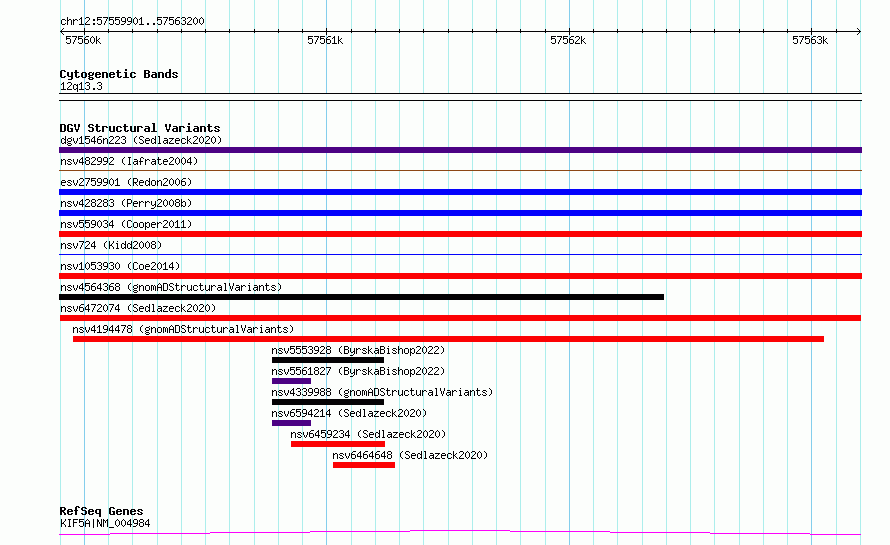The width and height of the screenshot is (890, 545).
Task: Open esv2759901 (Redon2006) variant label
Action: [x=126, y=182]
